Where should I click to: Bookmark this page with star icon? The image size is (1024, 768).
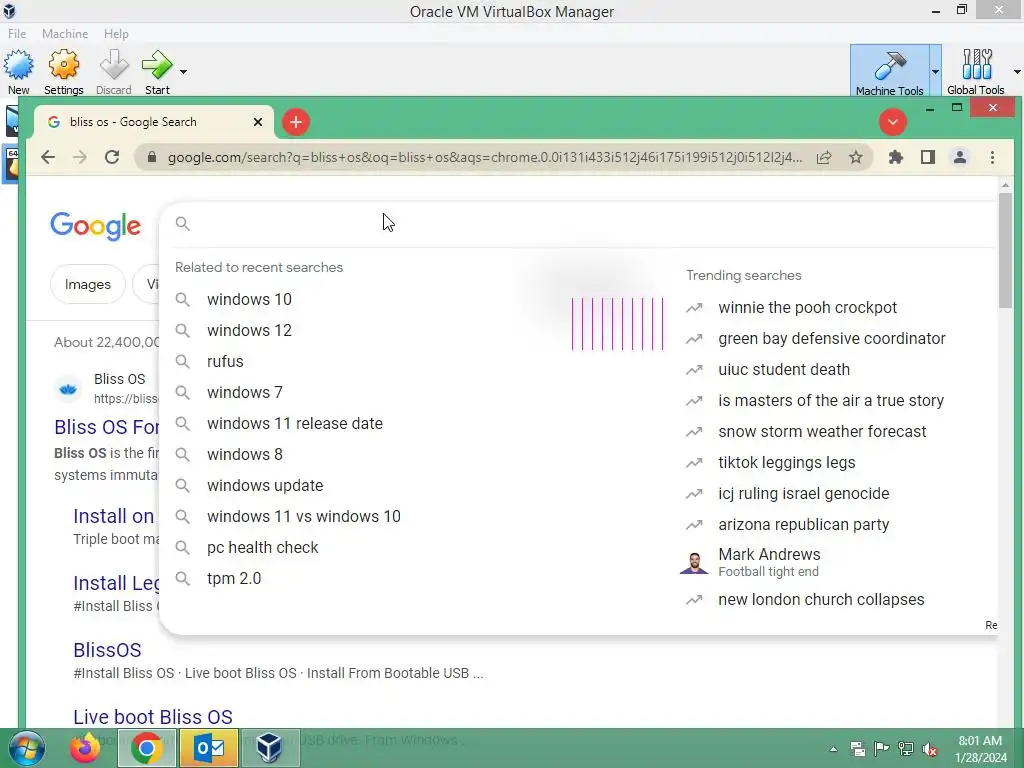coord(856,157)
